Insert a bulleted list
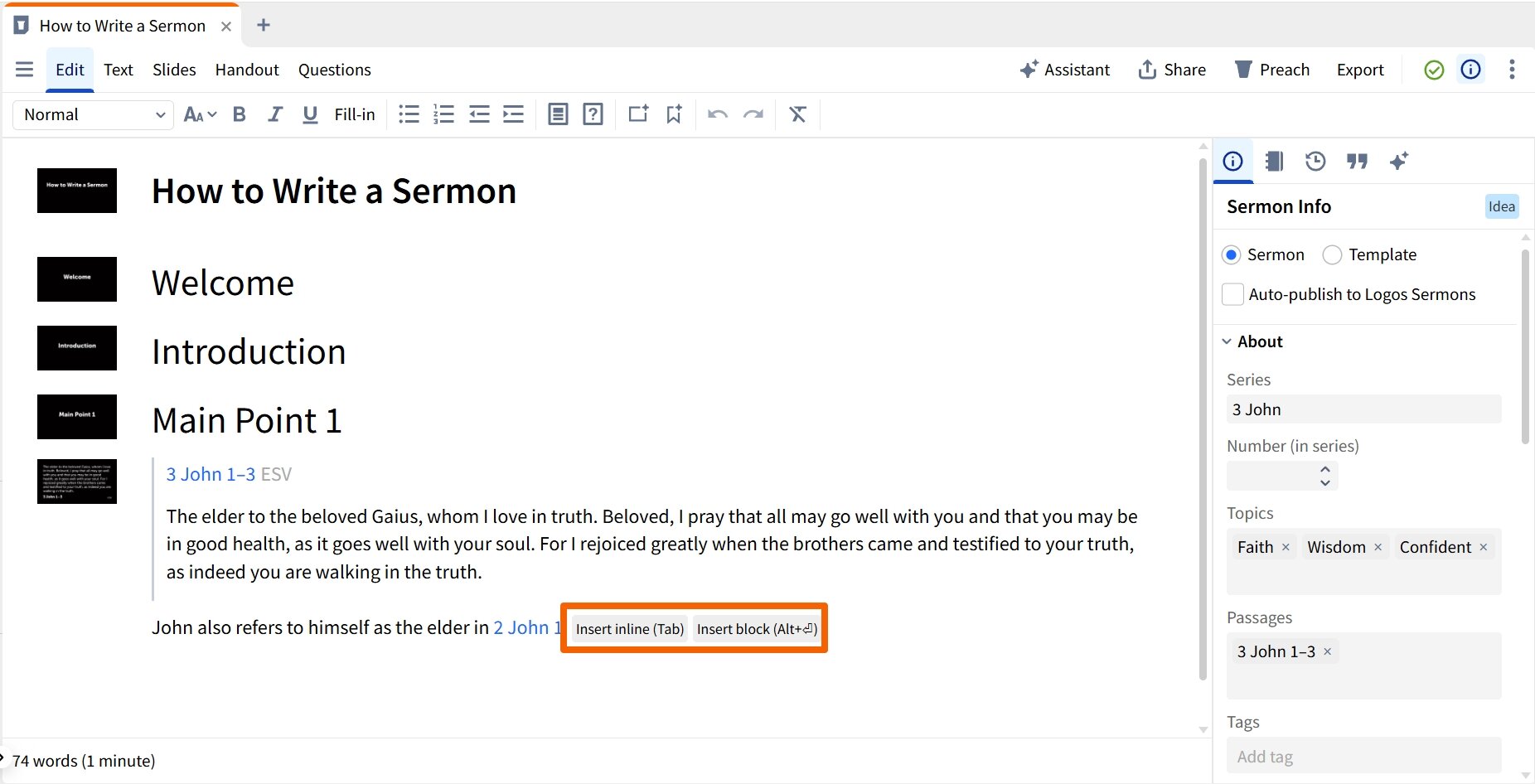This screenshot has height=784, width=1535. (x=409, y=114)
